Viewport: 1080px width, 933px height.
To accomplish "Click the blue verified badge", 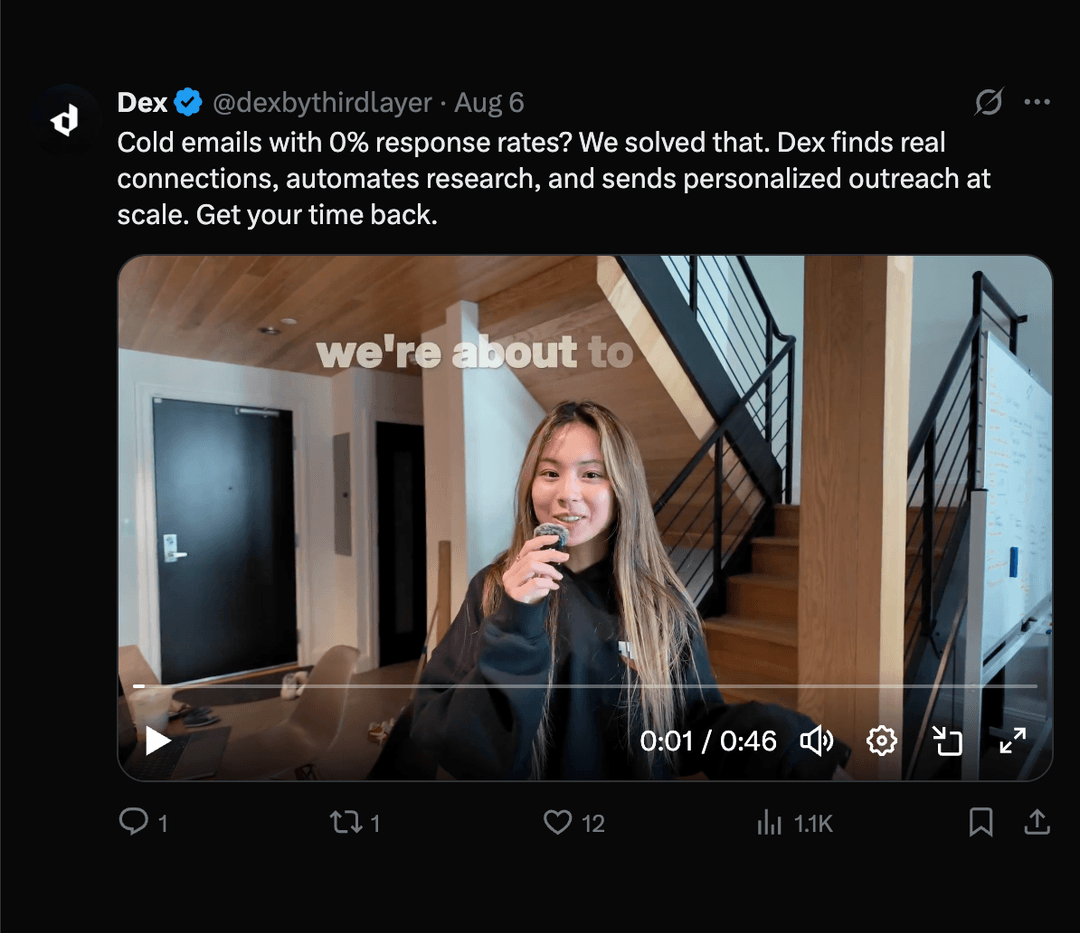I will [189, 103].
